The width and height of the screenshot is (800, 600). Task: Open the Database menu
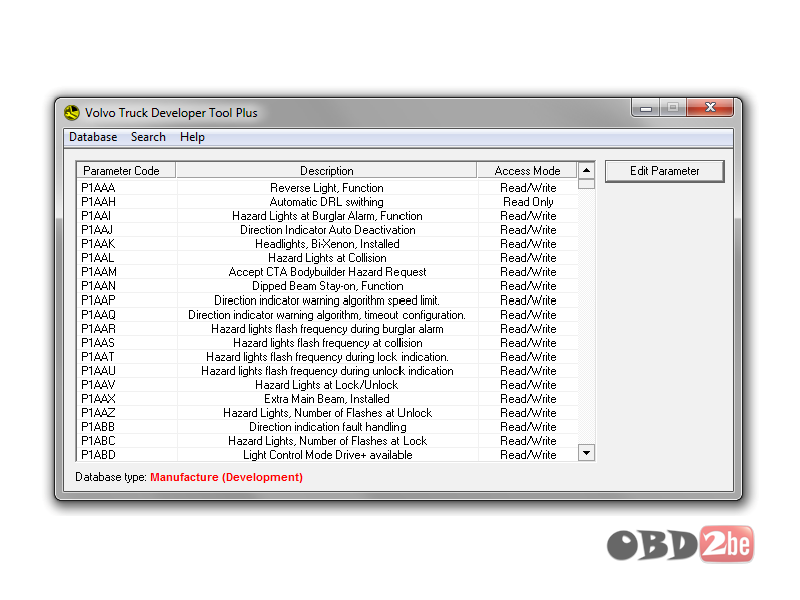click(93, 137)
